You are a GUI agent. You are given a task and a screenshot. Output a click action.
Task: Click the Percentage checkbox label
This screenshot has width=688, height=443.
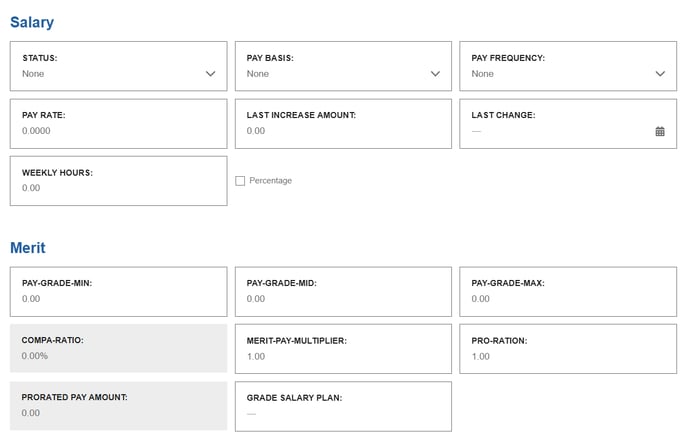(x=270, y=181)
